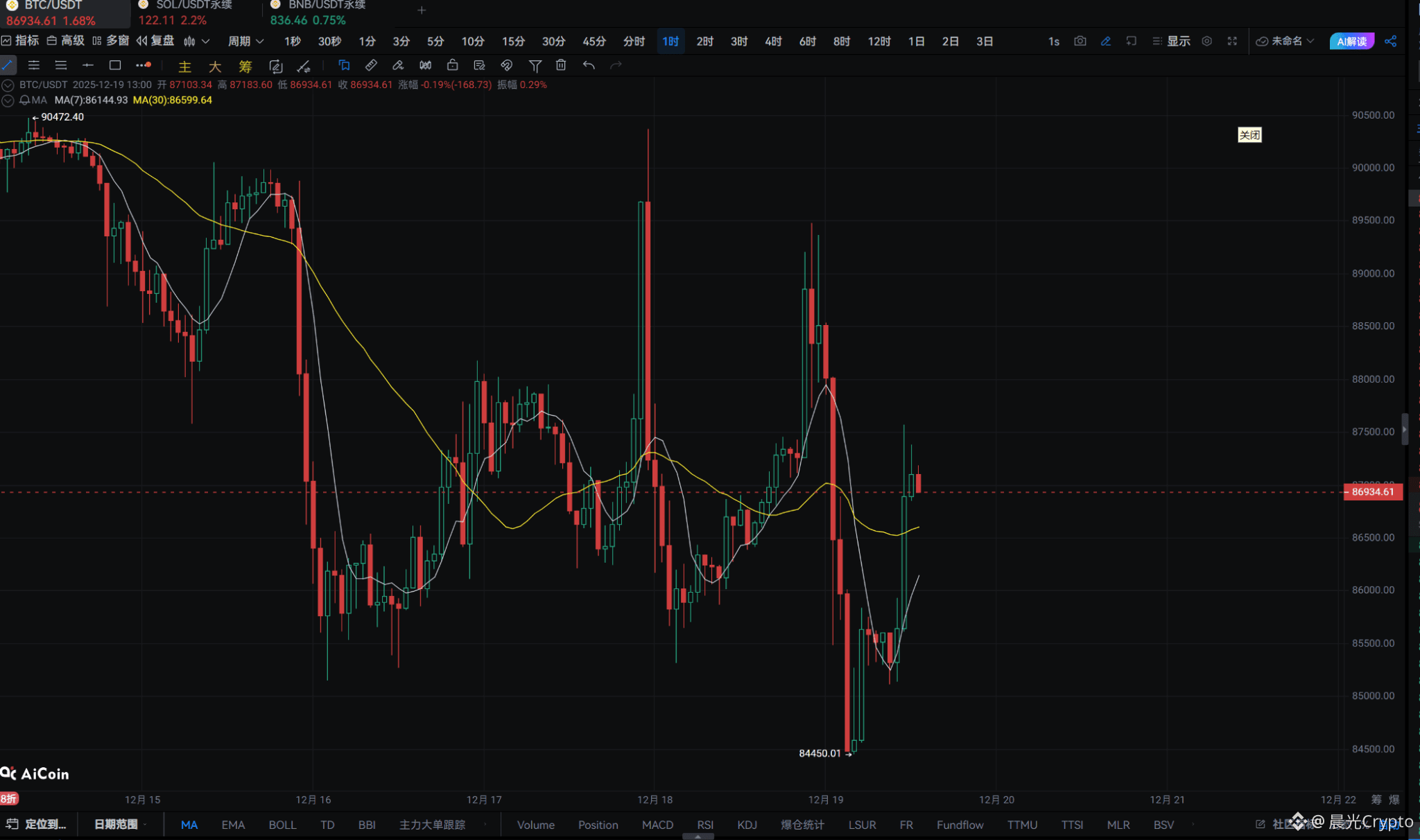This screenshot has height=840, width=1420.
Task: Switch to the 4时 timeframe
Action: (773, 41)
